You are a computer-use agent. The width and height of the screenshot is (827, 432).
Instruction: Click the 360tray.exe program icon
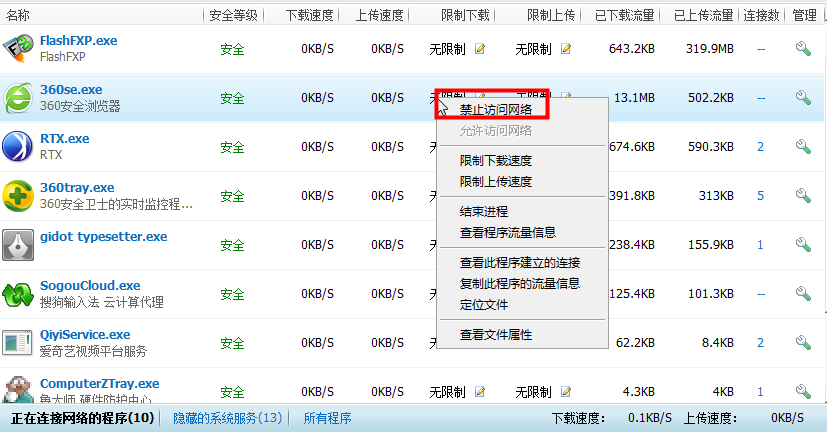click(18, 196)
